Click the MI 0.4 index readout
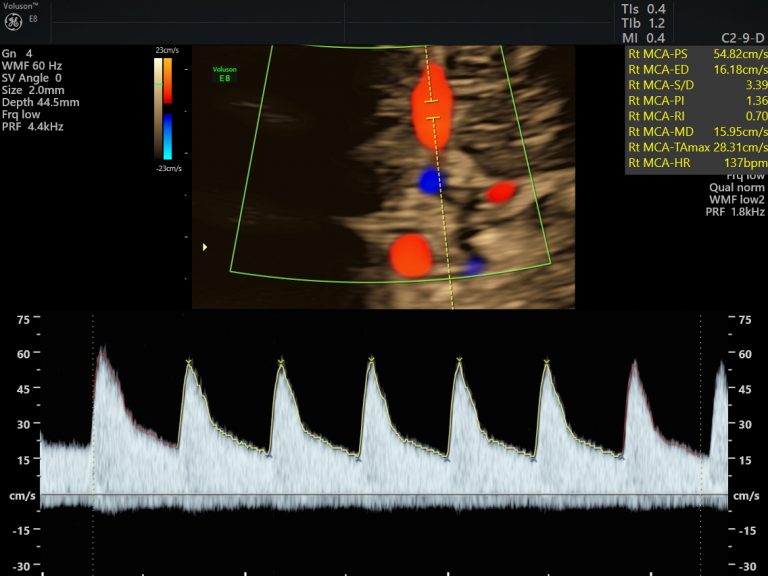 [643, 38]
